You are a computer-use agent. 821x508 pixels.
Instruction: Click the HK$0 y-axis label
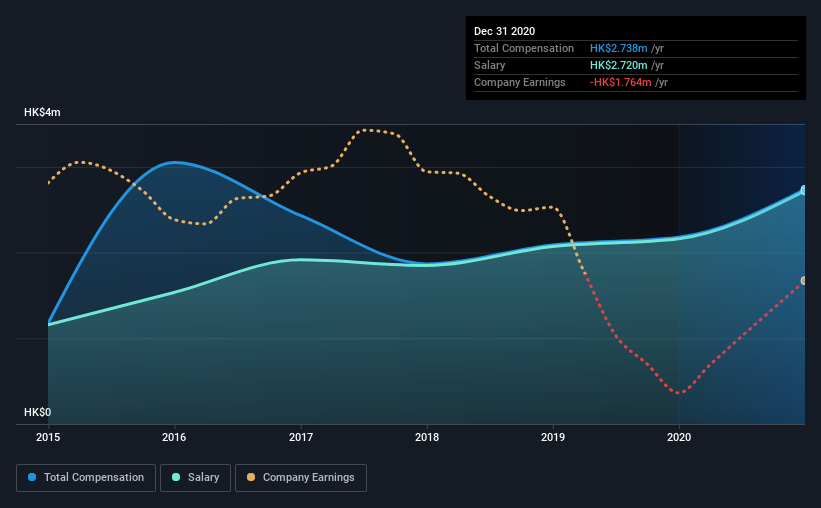pos(38,413)
